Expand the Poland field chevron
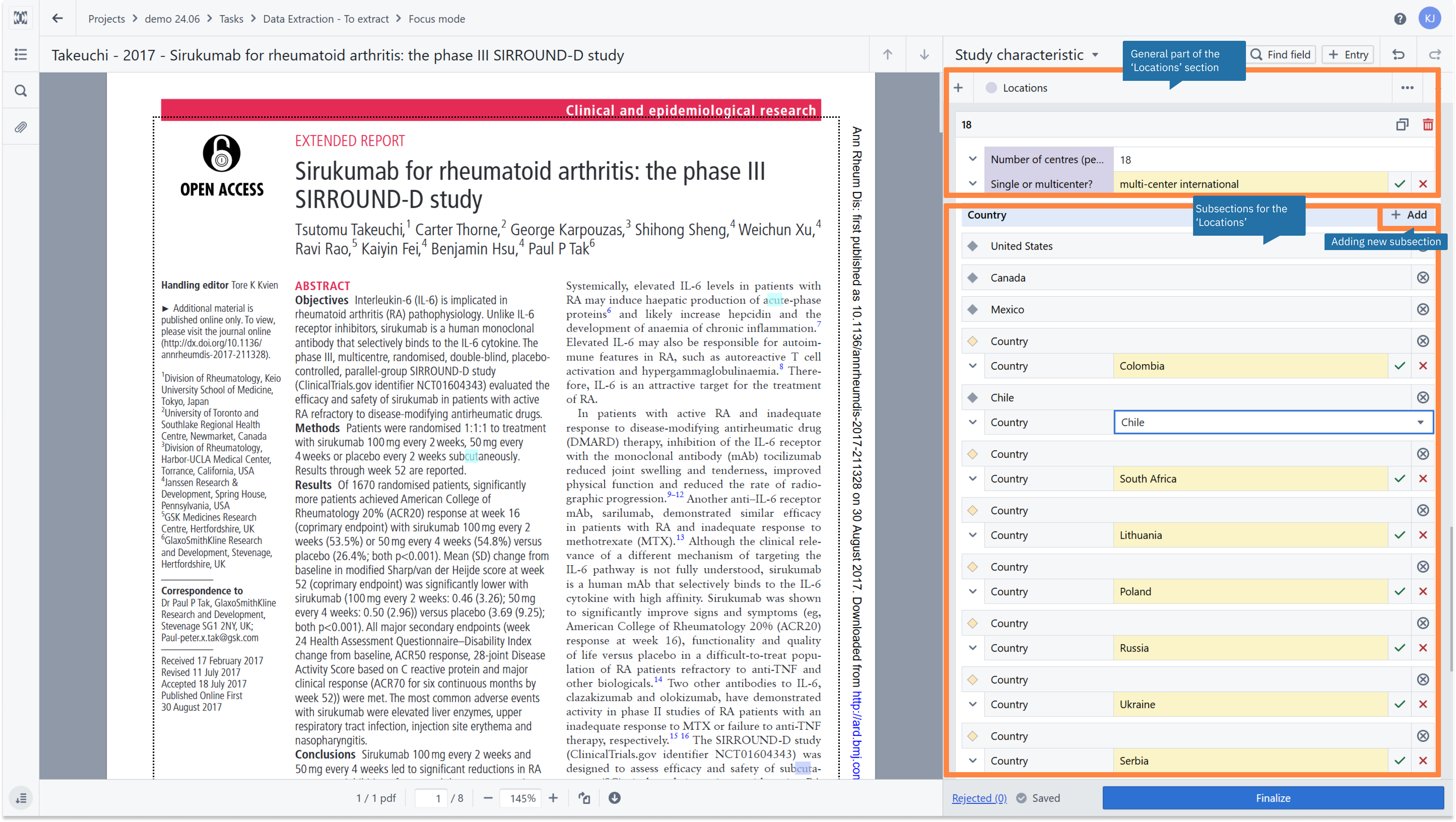The image size is (1456, 822). click(972, 591)
